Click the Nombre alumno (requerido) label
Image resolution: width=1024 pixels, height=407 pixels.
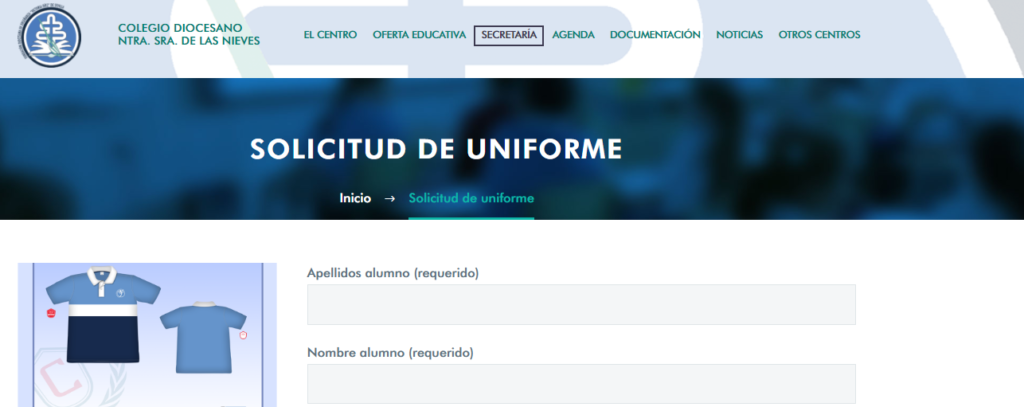point(389,353)
